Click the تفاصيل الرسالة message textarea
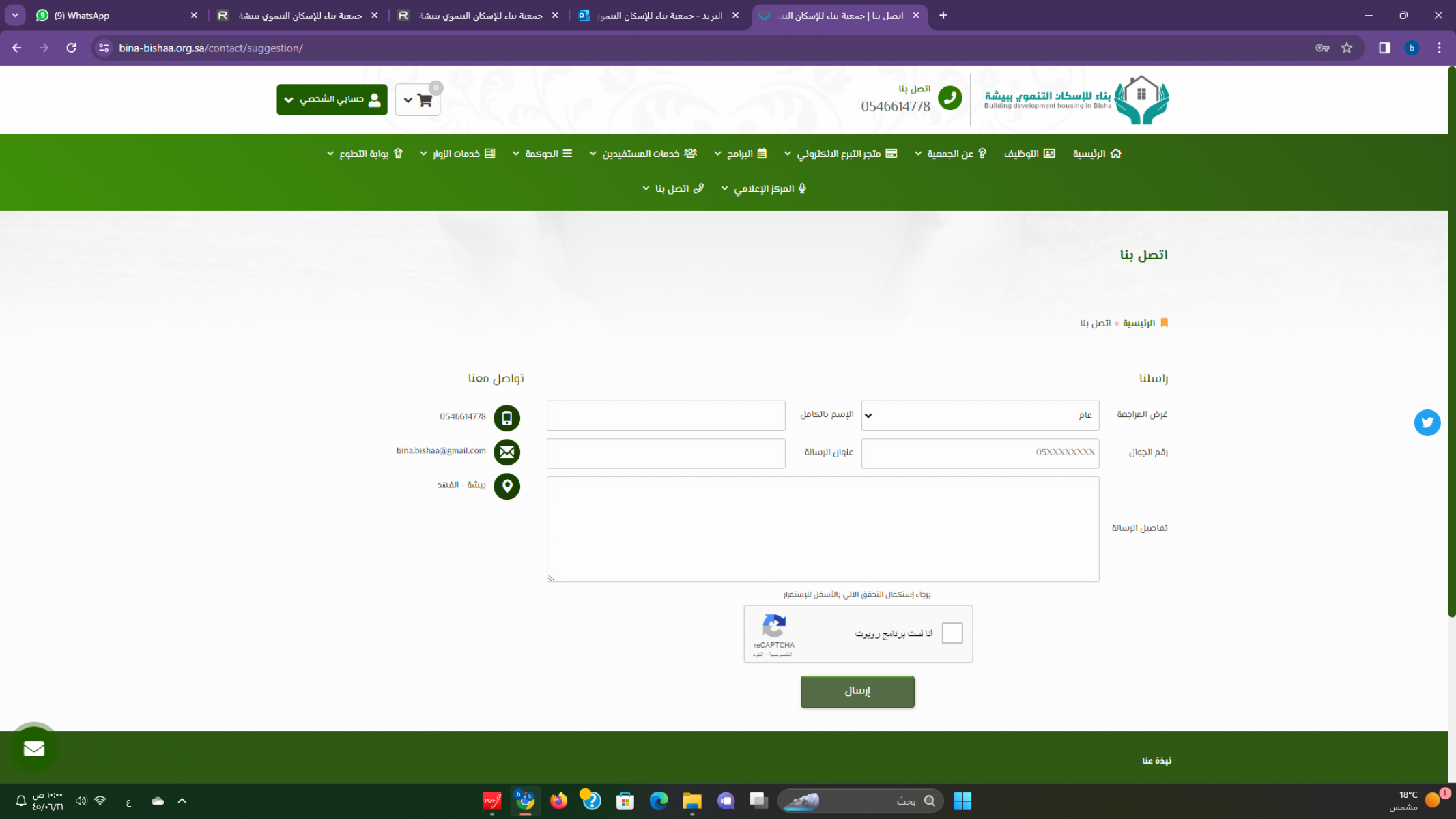Screen dimensions: 1456x819 823,529
